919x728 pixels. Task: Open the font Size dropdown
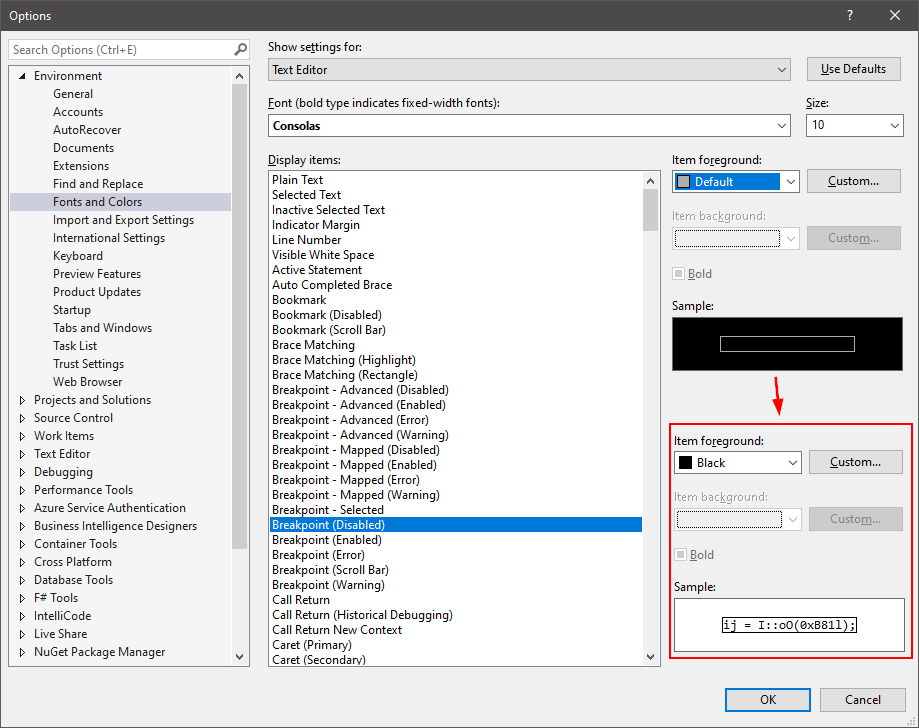855,125
